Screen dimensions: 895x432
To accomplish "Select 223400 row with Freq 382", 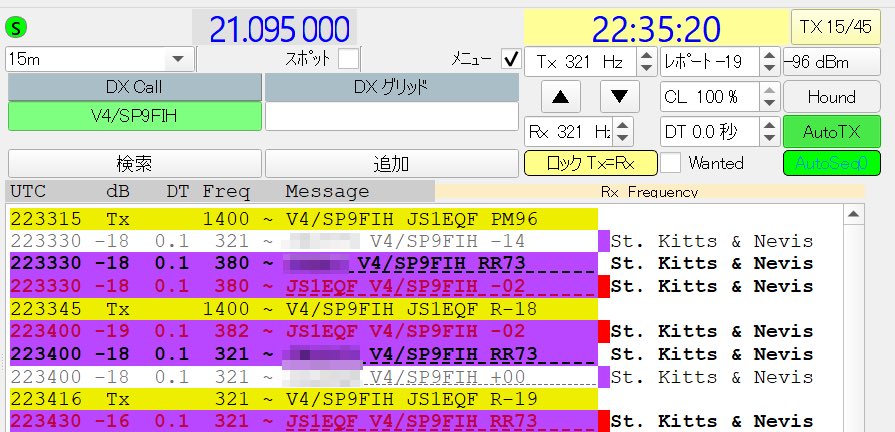I will 304,331.
